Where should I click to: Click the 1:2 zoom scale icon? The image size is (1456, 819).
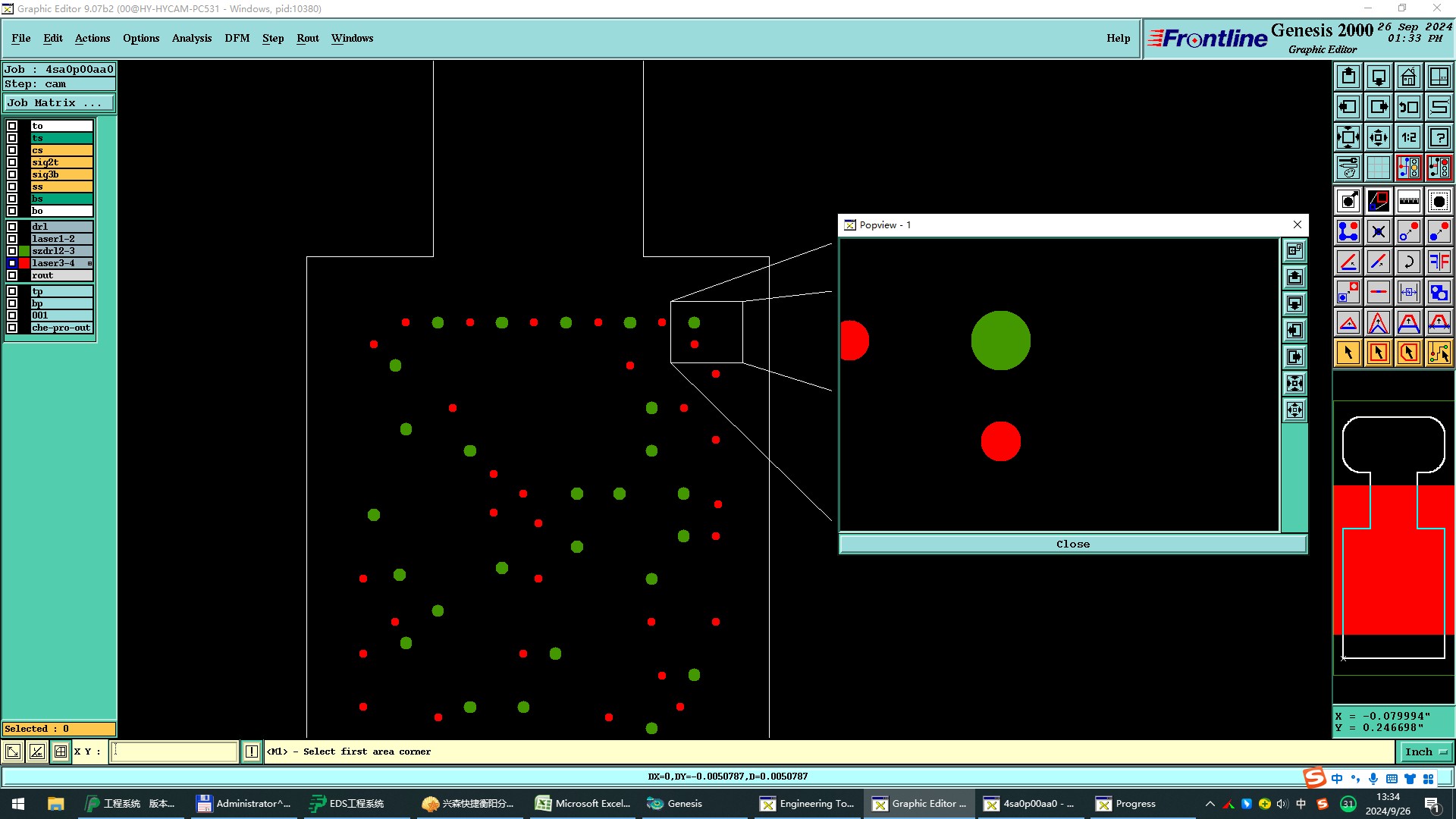tap(1408, 137)
